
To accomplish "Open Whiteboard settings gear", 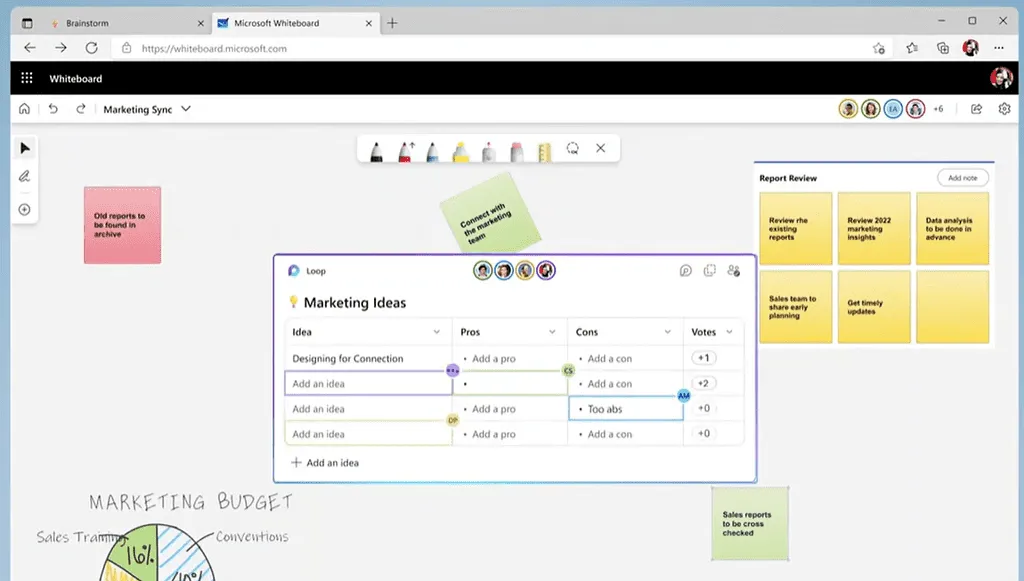I will tap(1005, 108).
